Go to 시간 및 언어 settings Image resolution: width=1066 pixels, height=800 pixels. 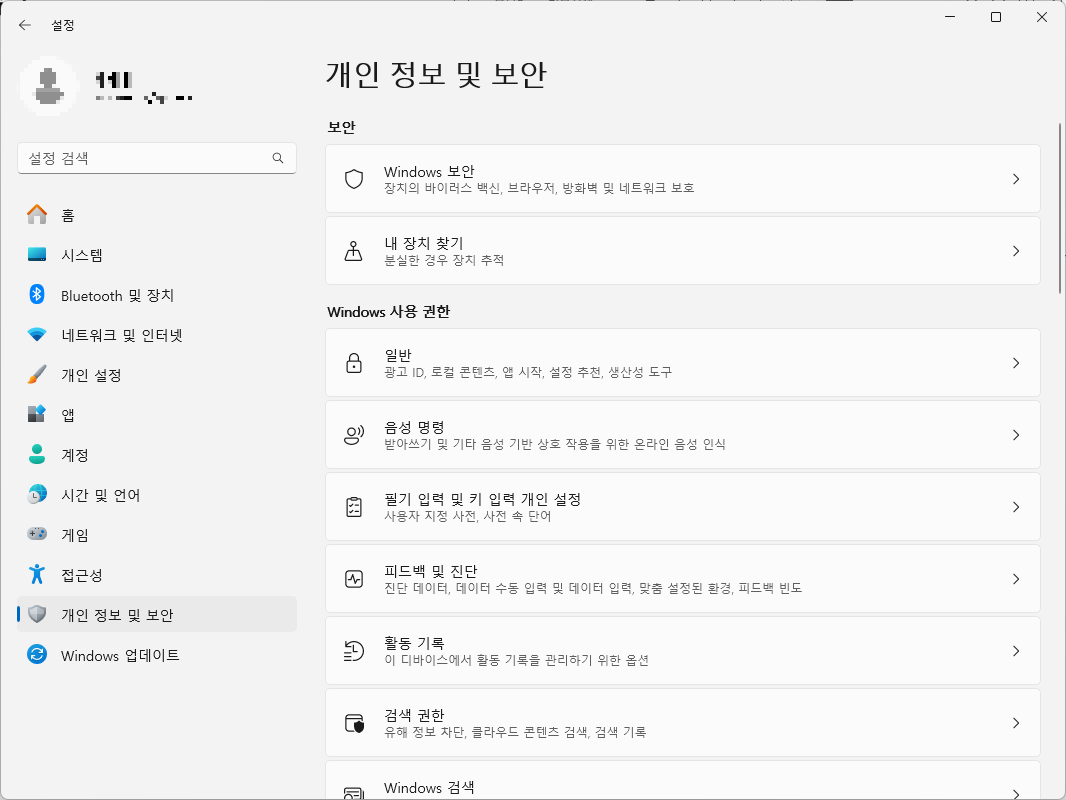(157, 495)
